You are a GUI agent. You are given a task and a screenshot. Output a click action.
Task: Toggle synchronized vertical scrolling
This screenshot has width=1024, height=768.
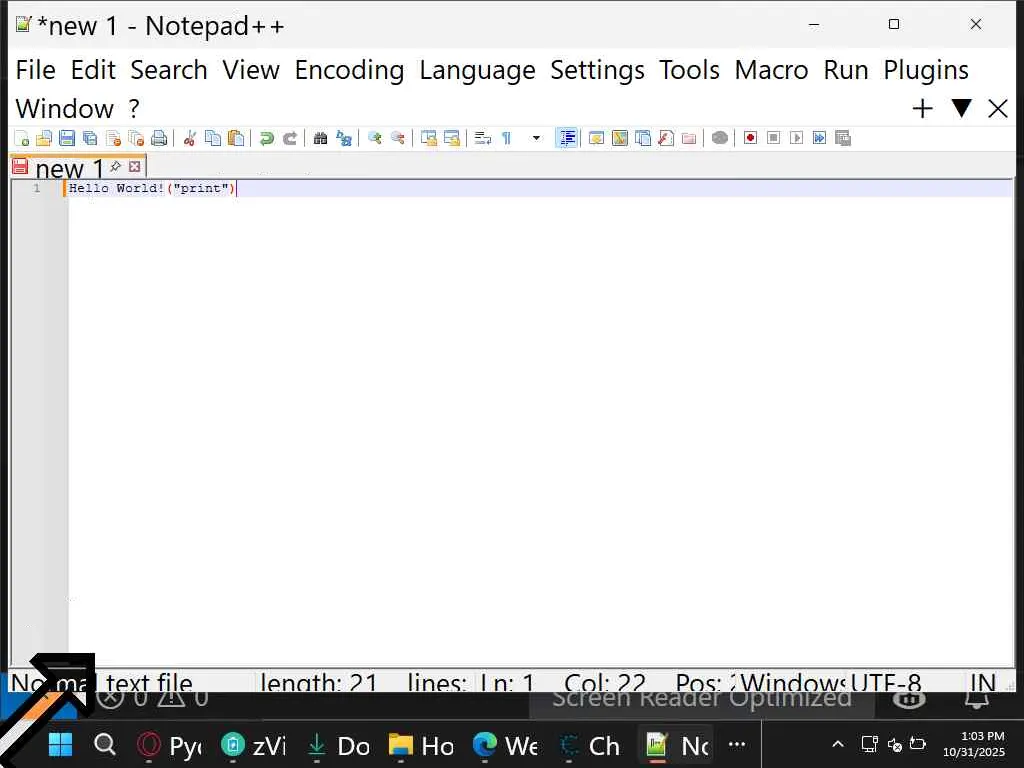428,138
